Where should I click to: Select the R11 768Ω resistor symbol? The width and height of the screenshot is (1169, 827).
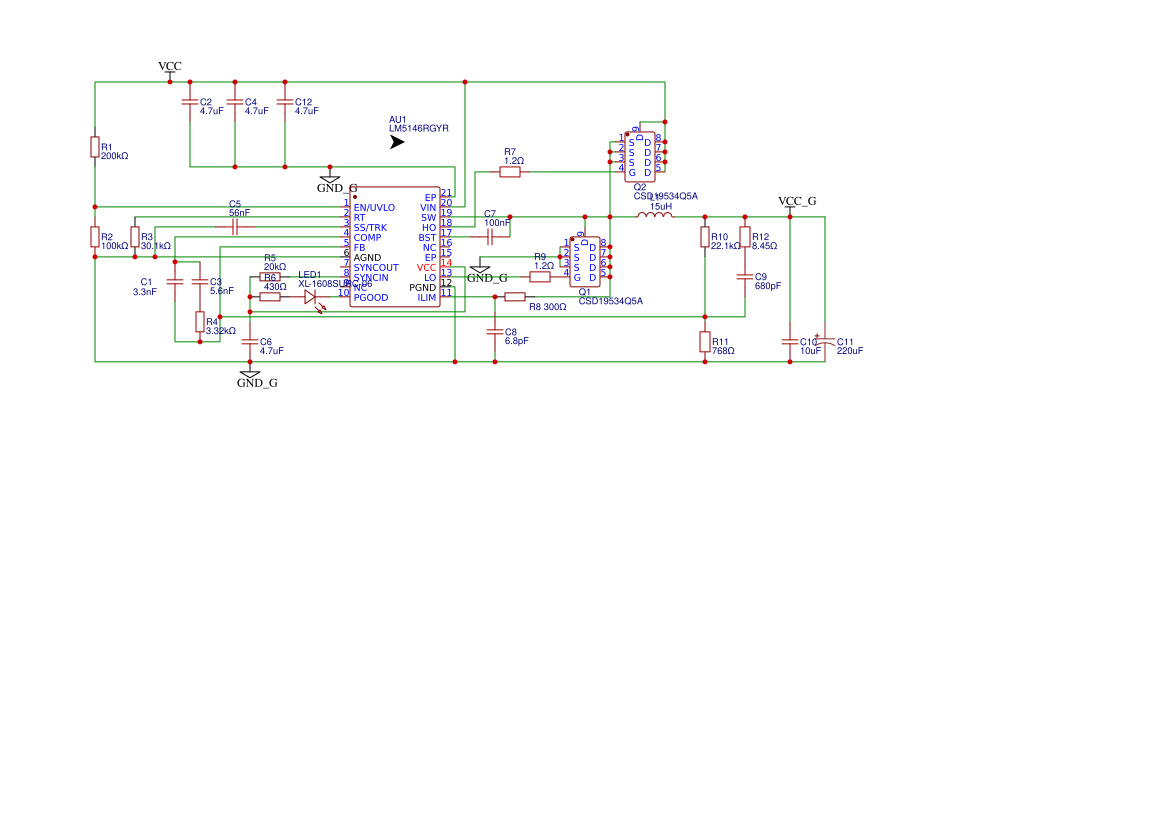point(705,342)
